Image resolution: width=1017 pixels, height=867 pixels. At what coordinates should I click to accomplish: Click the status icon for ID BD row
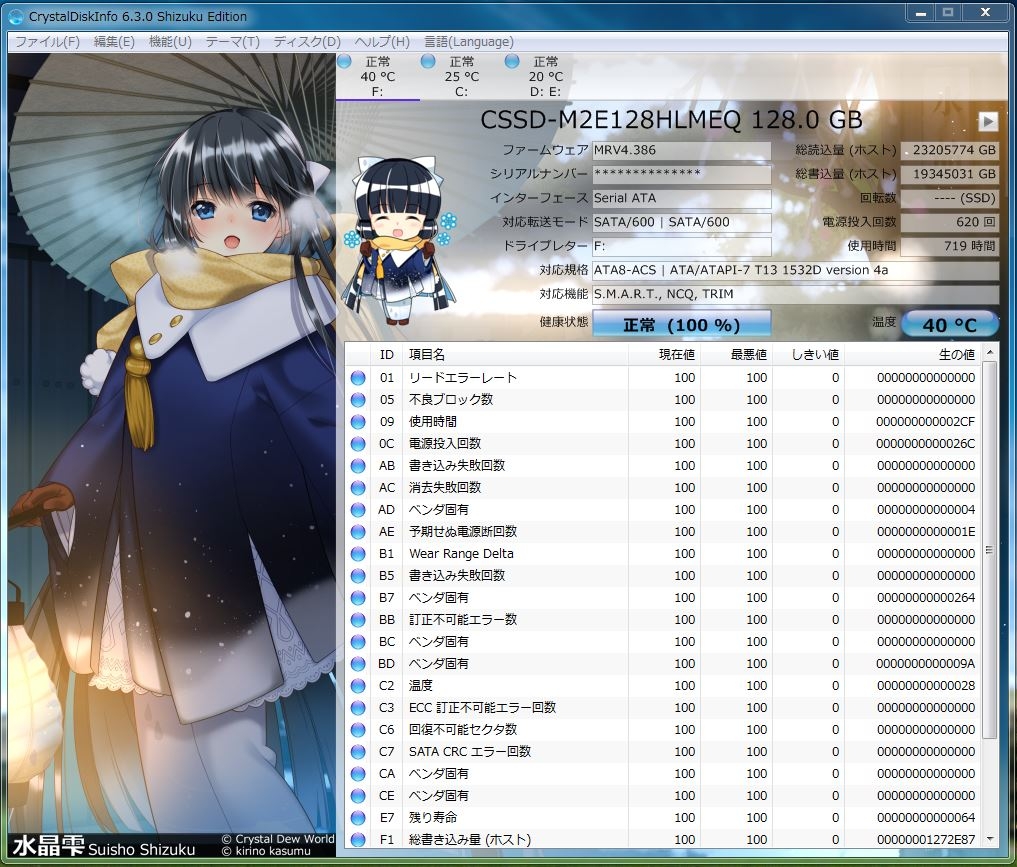[358, 664]
